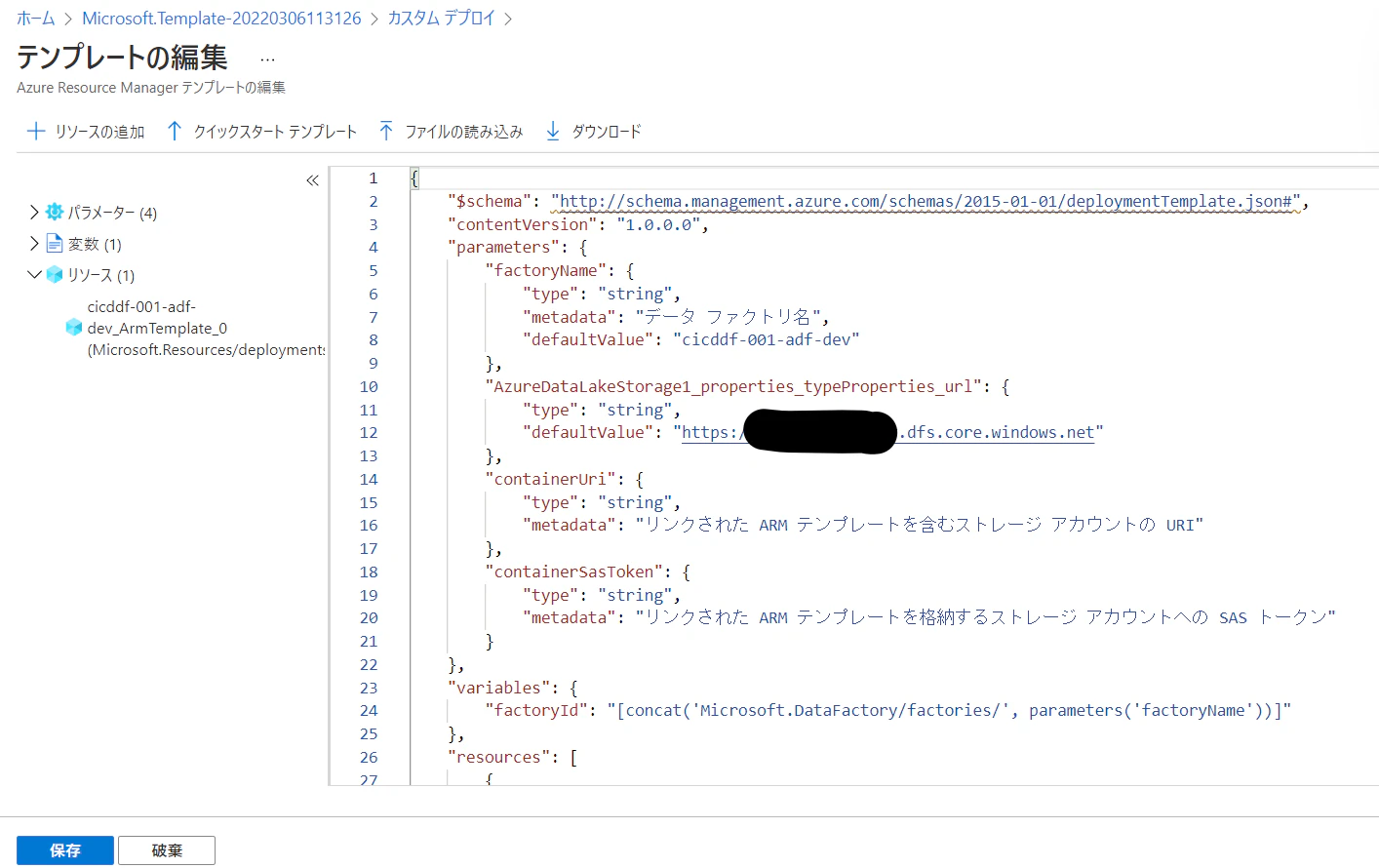
Task: Click "variables" key in line 23
Action: point(498,688)
